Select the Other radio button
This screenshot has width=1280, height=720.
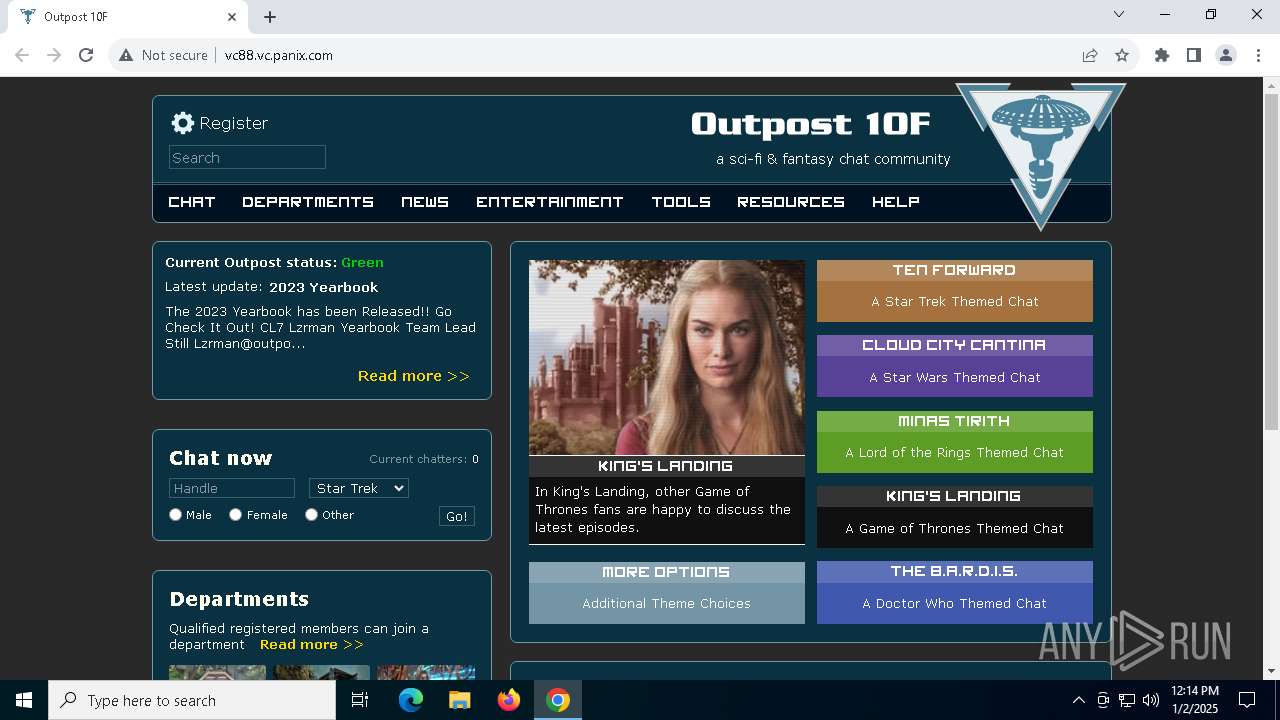tap(312, 514)
